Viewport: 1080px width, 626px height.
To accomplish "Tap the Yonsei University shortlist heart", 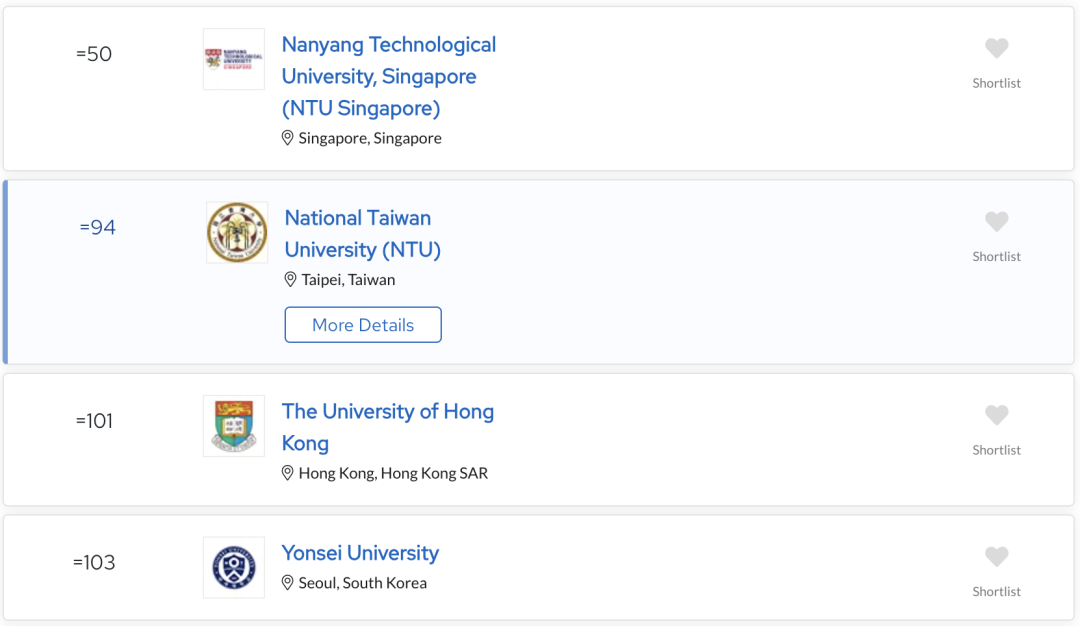I will click(x=996, y=556).
